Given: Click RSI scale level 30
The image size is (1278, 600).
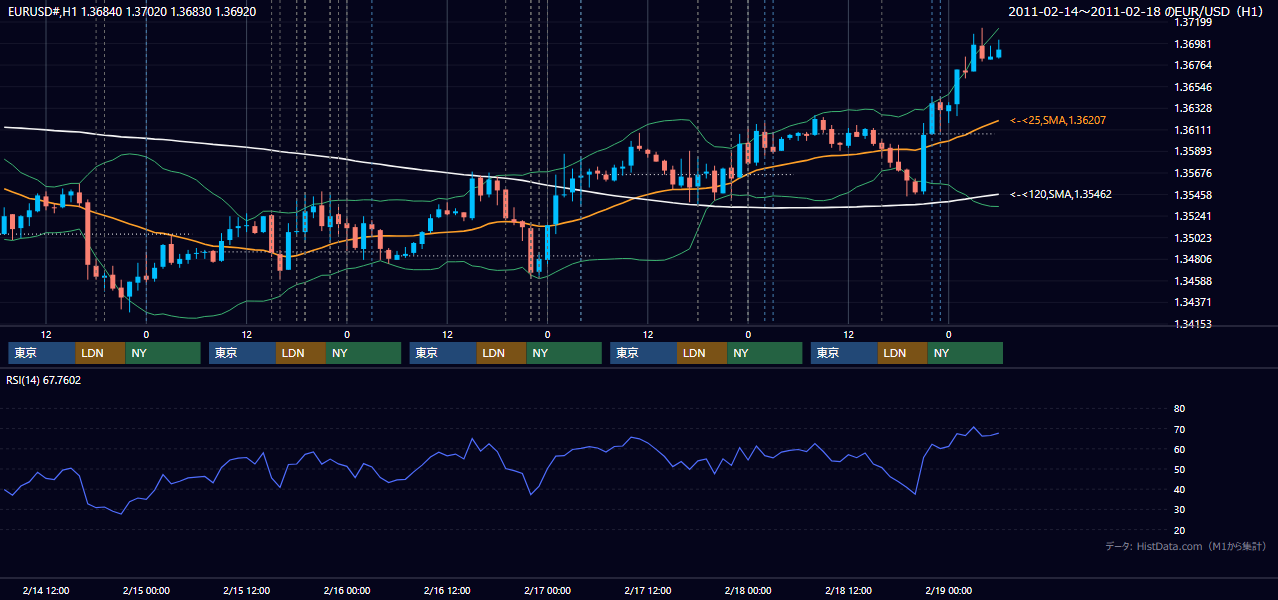Looking at the screenshot, I should tap(1179, 510).
